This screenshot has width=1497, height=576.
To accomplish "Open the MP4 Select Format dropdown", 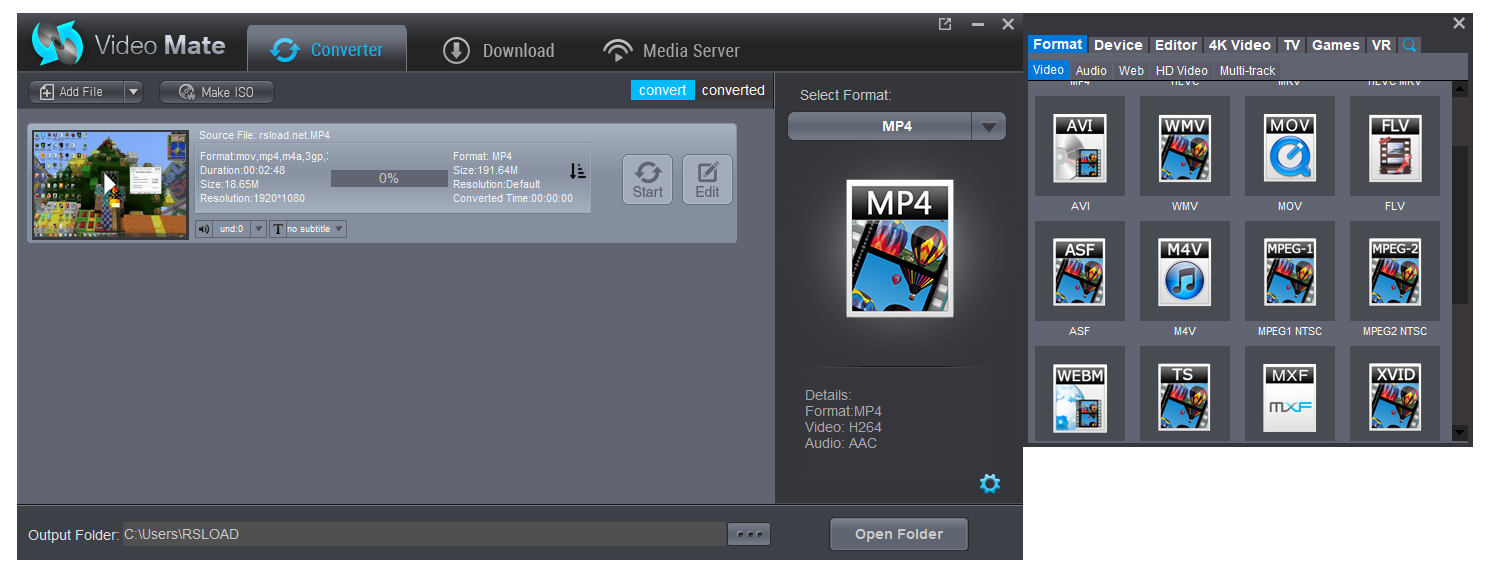I will (989, 127).
